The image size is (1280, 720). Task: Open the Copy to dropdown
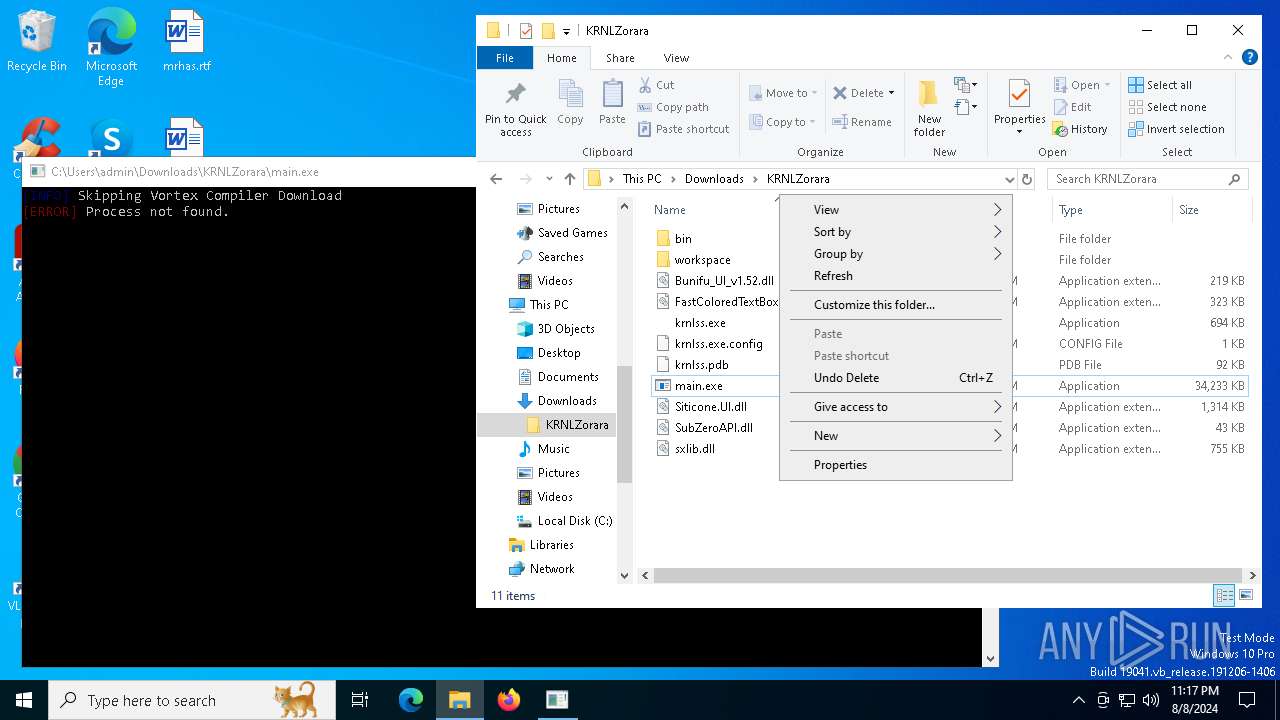783,122
